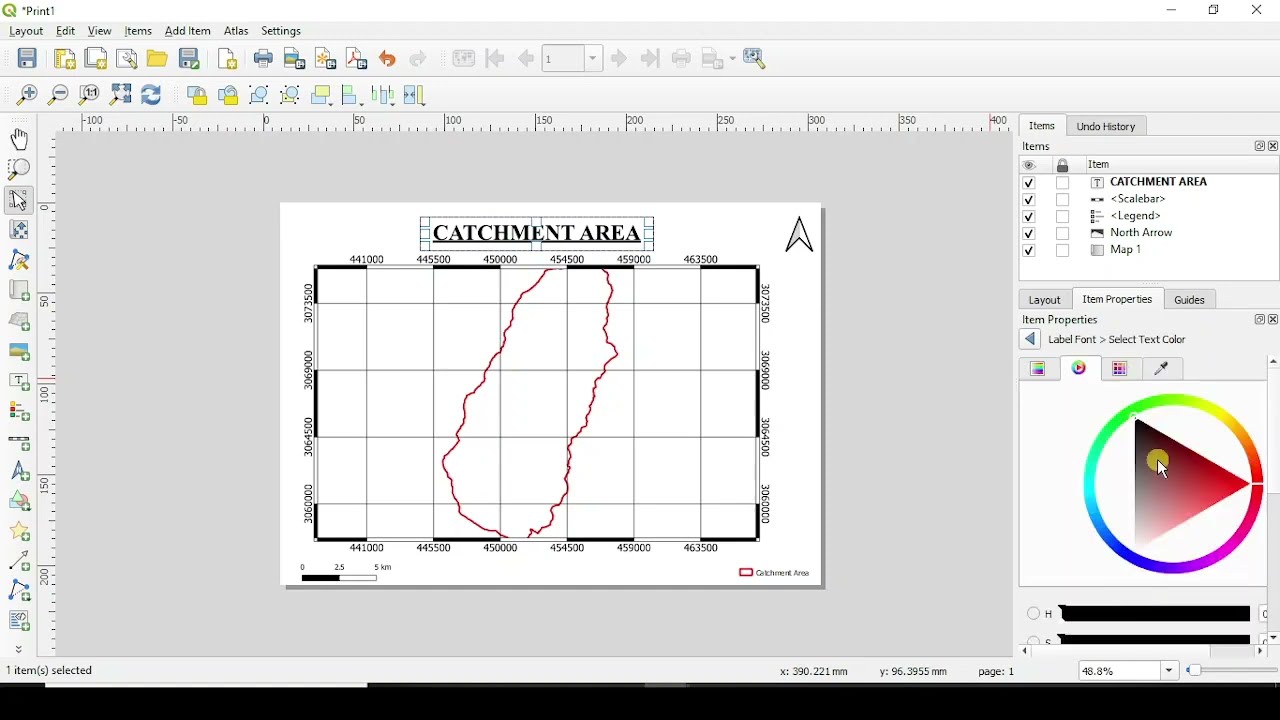Export layout as SVG icon

(325, 59)
